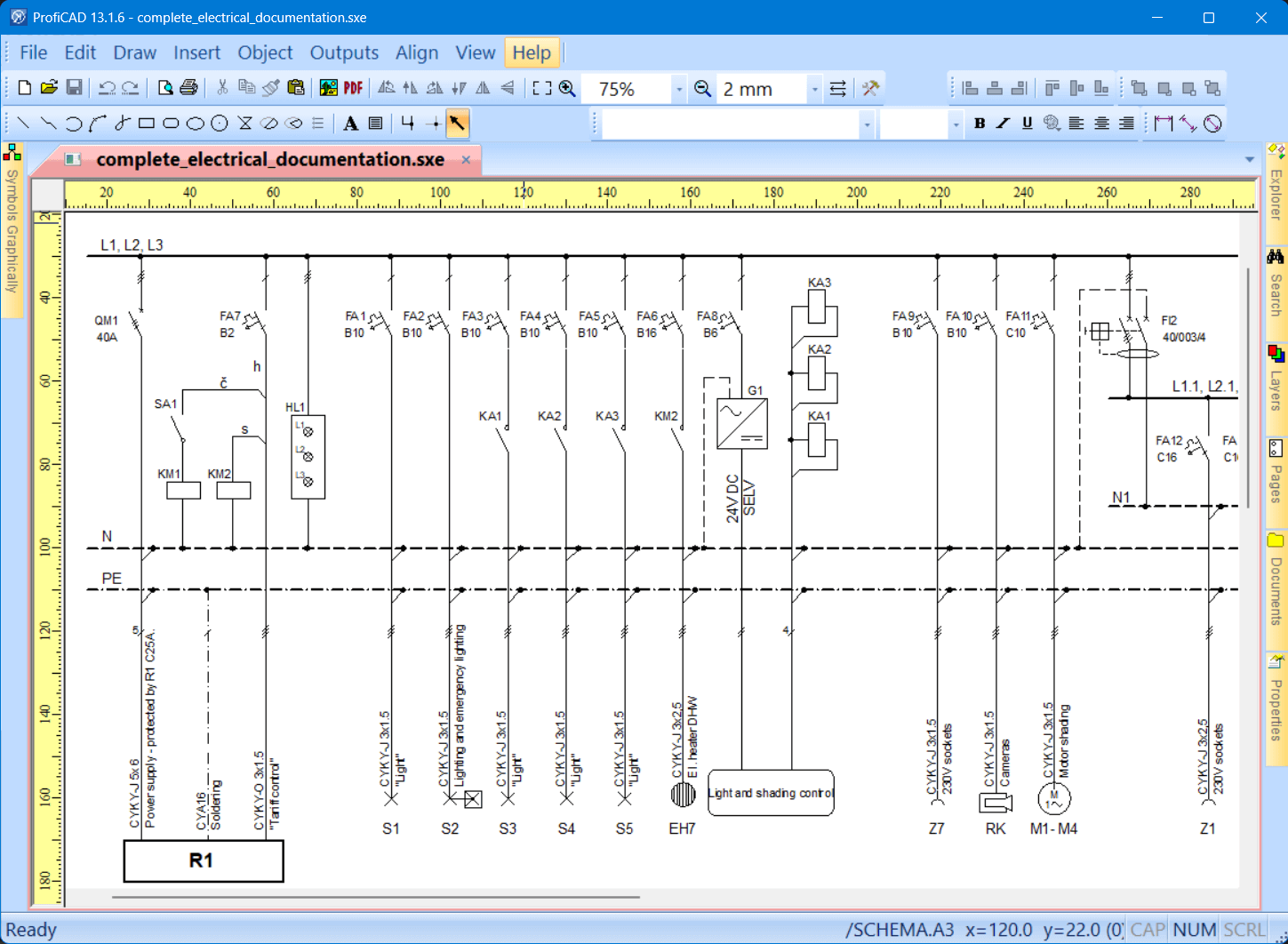Screen dimensions: 1288x944
Task: Toggle underline text formatting
Action: click(1028, 124)
